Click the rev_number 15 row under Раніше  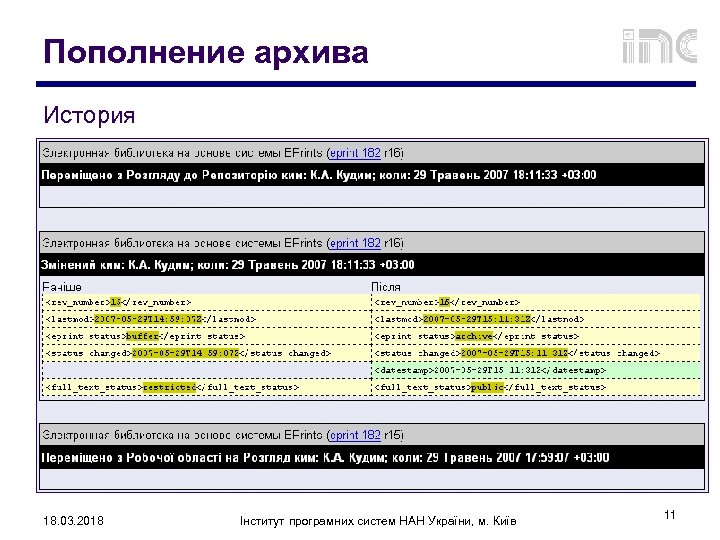[x=207, y=302]
